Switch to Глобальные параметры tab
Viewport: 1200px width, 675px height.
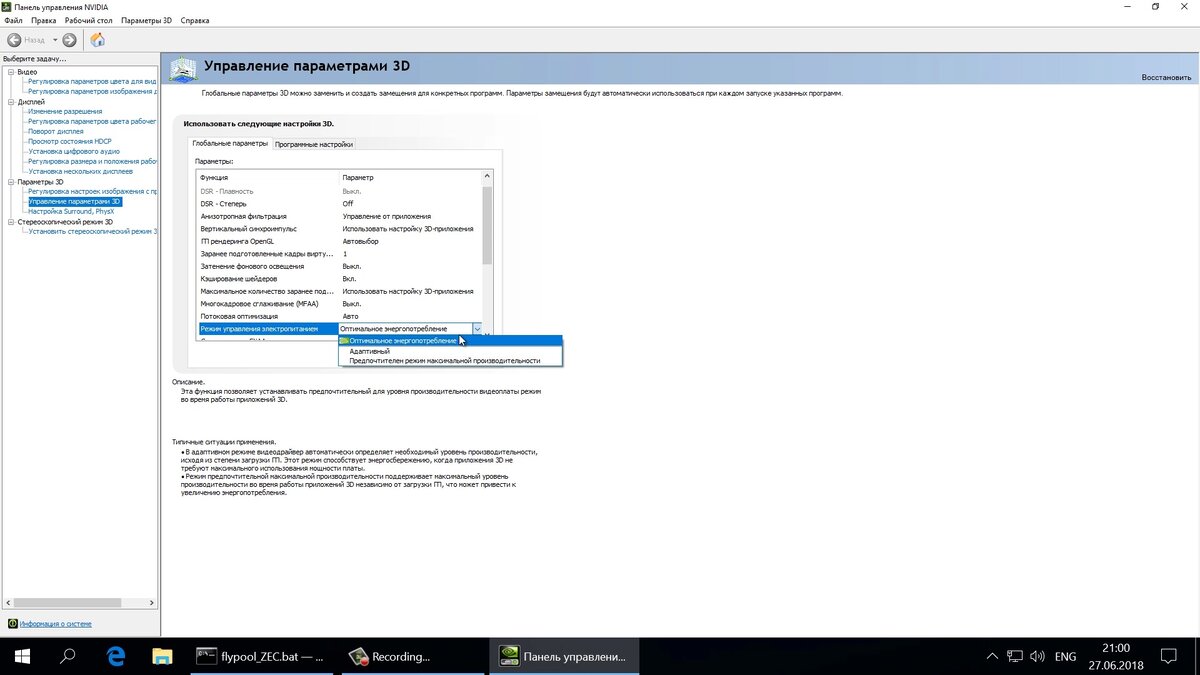(230, 143)
